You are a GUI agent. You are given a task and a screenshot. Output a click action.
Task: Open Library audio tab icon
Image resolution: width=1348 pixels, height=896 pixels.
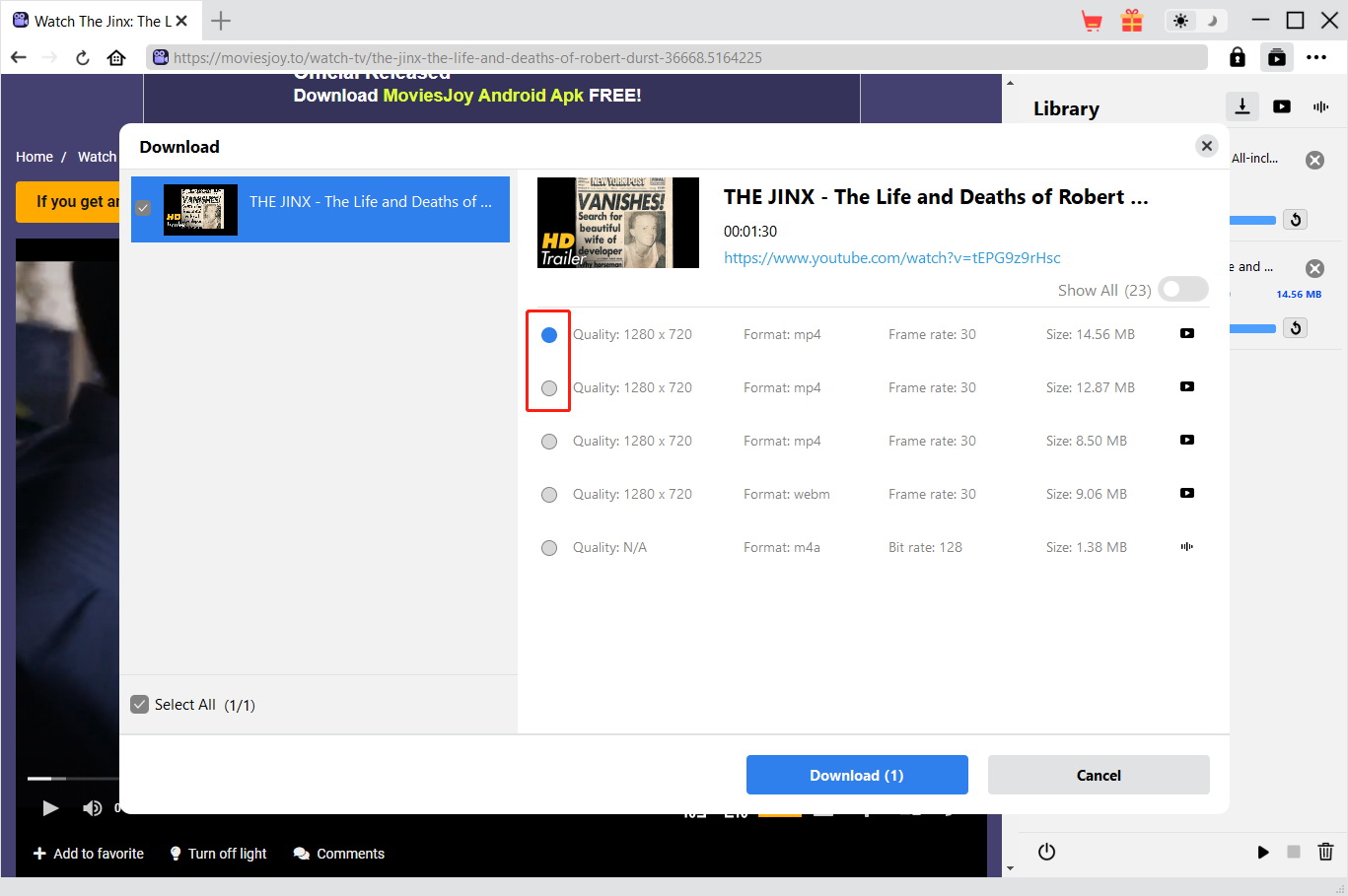click(x=1321, y=106)
